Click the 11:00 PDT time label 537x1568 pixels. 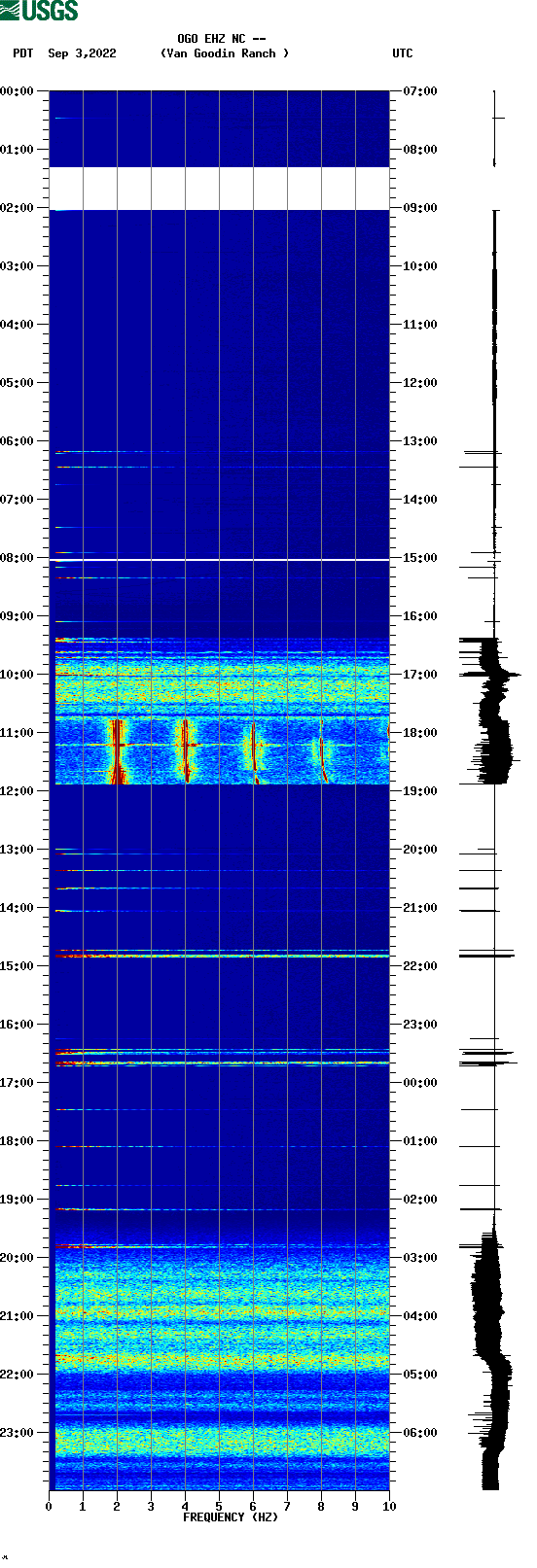click(17, 733)
